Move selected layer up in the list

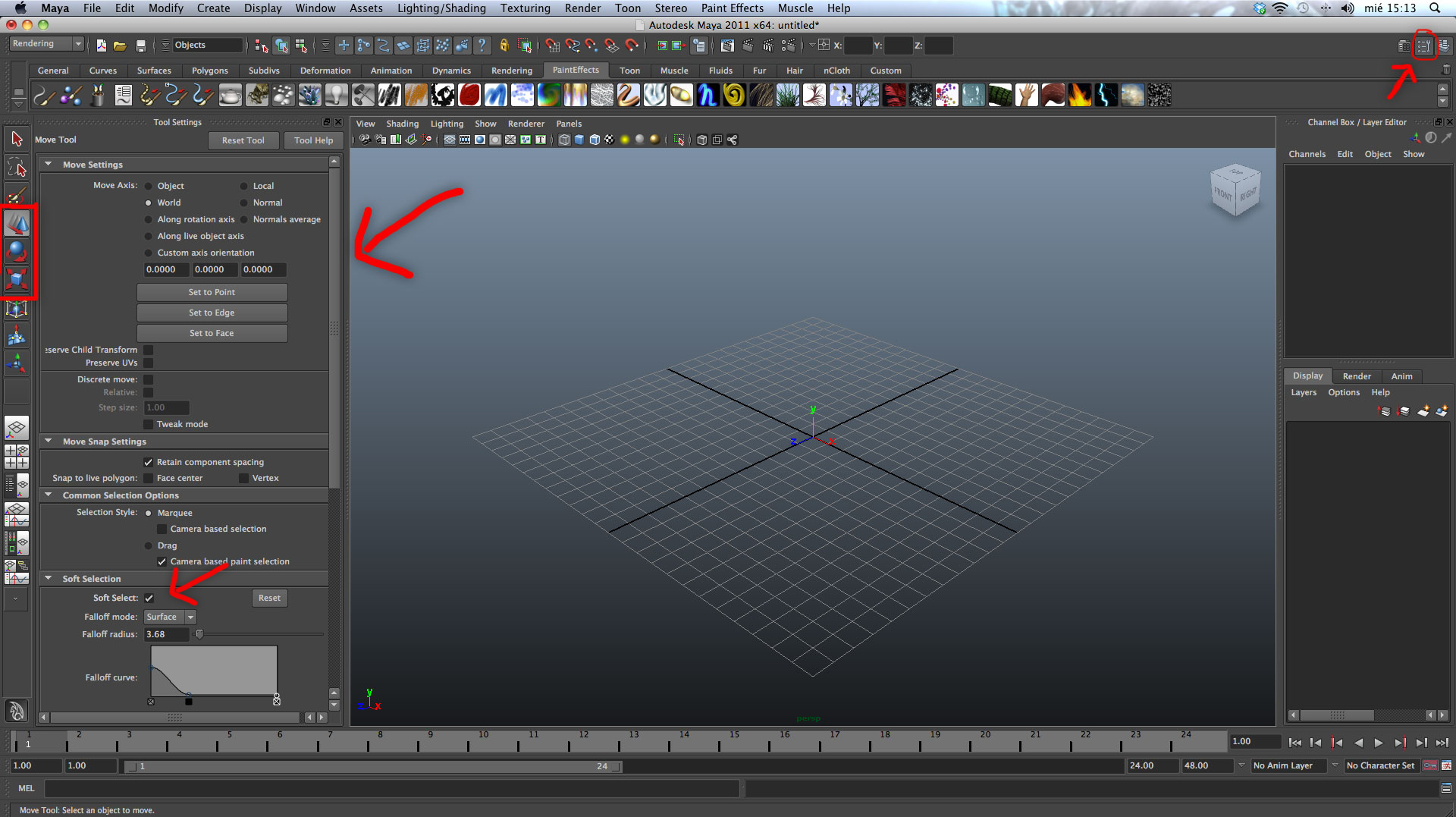point(1385,411)
